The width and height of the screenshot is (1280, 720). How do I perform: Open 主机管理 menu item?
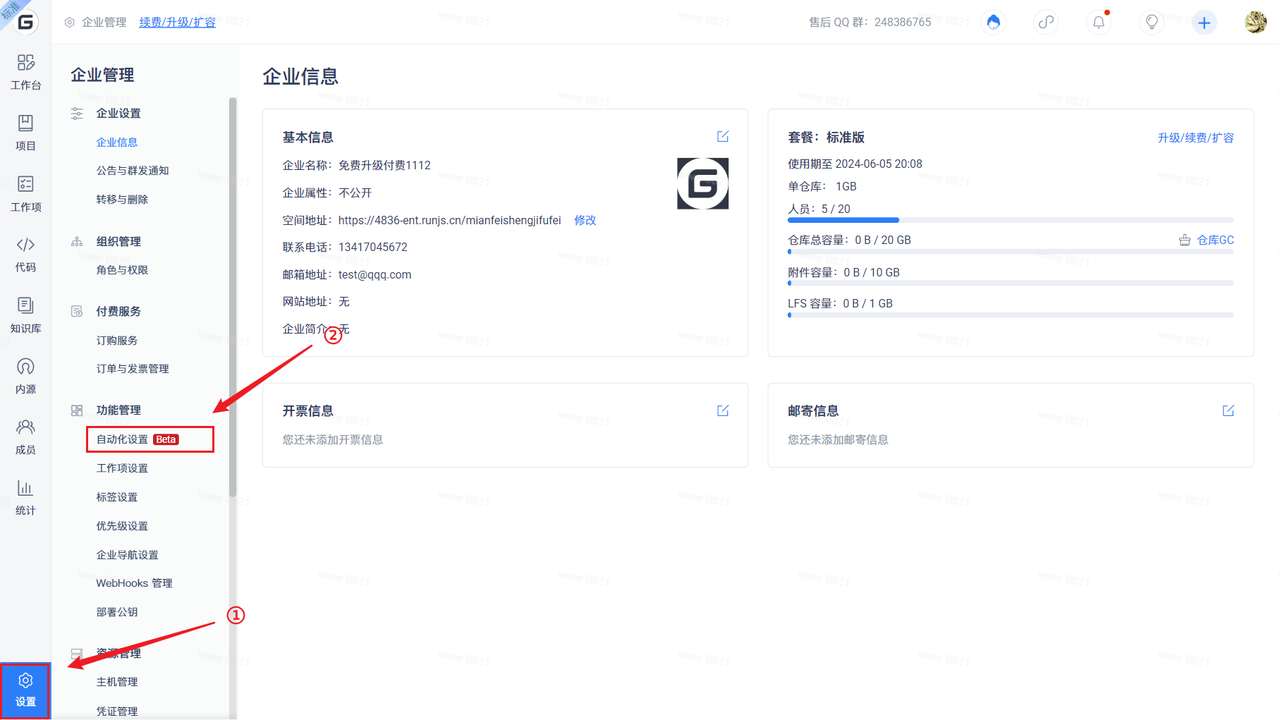(117, 682)
